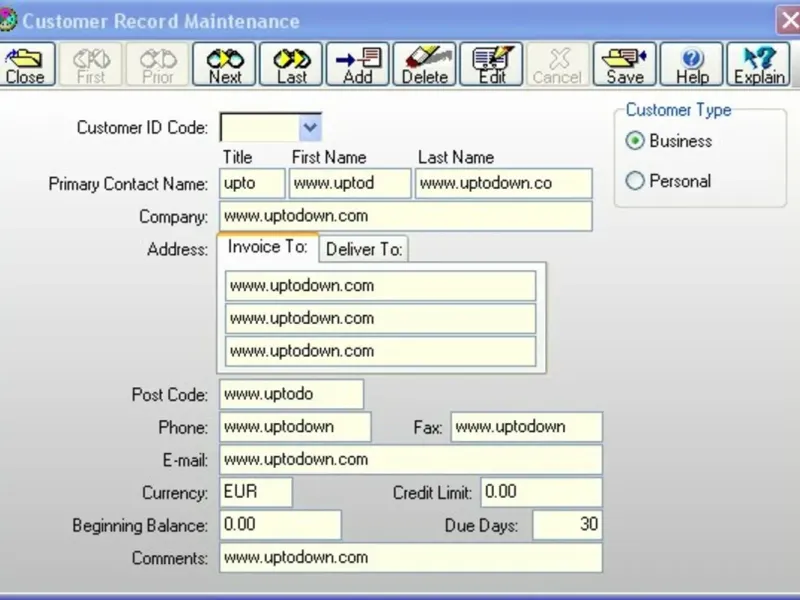The image size is (800, 600).
Task: Click the Phone input field
Action: (295, 427)
